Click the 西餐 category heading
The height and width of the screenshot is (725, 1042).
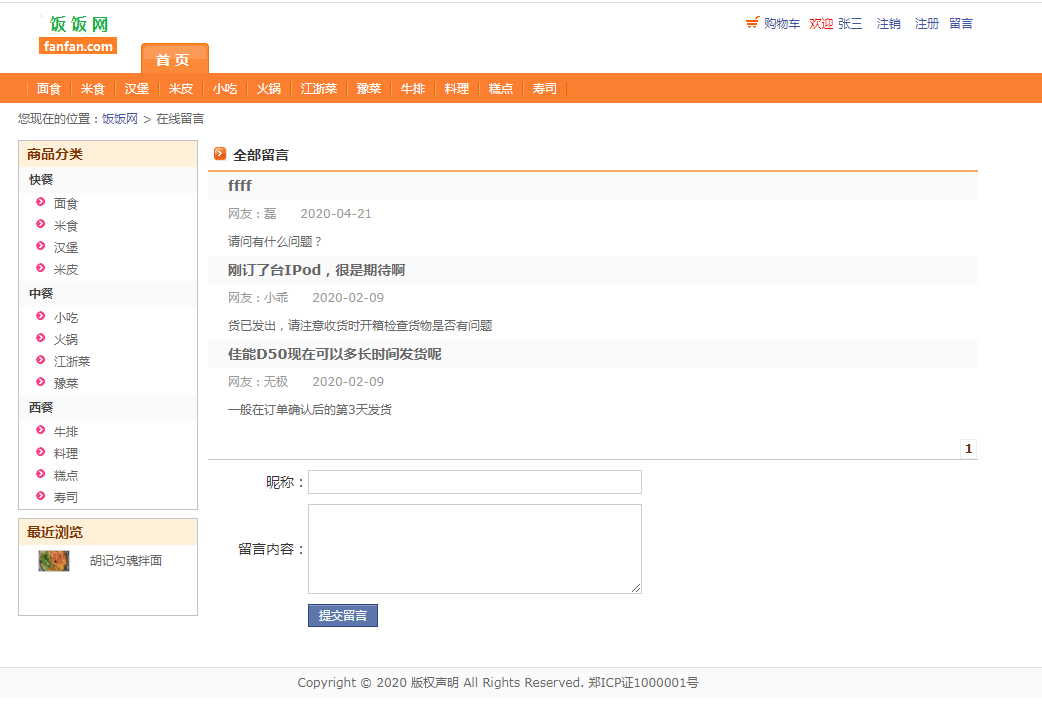pos(41,407)
